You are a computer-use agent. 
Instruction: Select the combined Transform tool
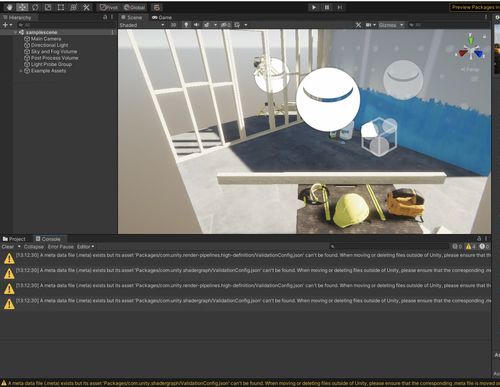click(73, 7)
